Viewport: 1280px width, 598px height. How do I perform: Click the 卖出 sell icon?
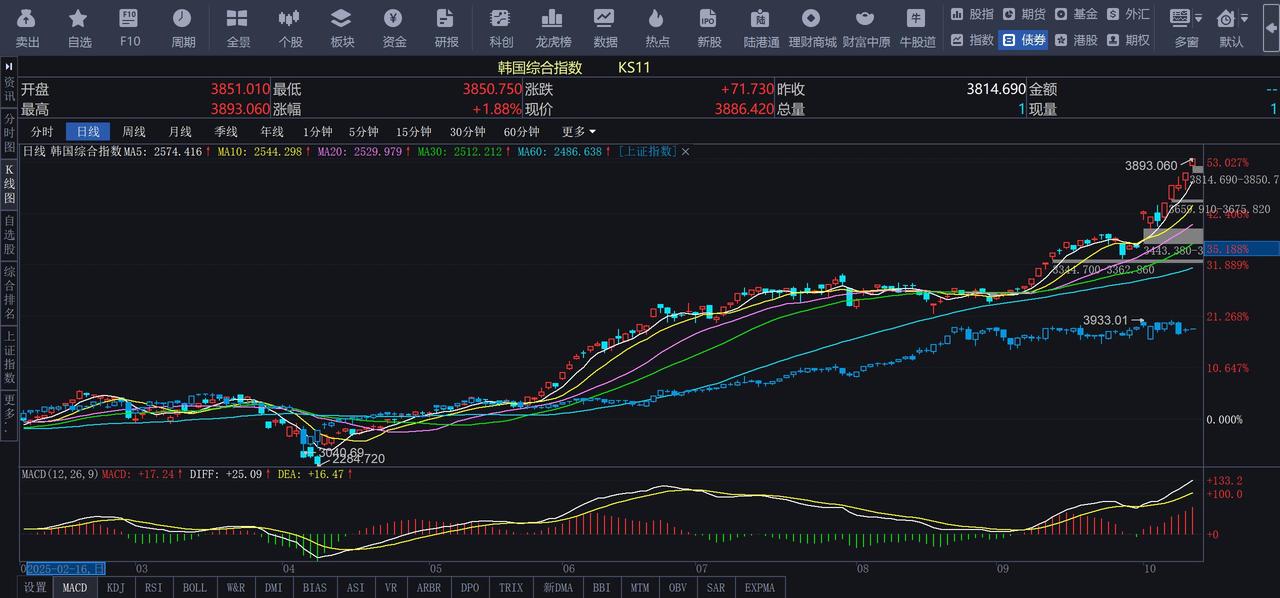click(27, 19)
